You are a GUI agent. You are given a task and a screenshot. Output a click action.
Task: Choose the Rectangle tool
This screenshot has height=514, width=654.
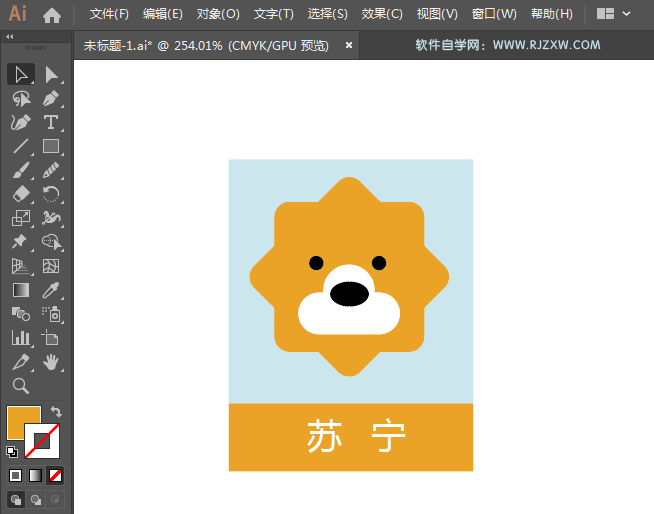[51, 146]
